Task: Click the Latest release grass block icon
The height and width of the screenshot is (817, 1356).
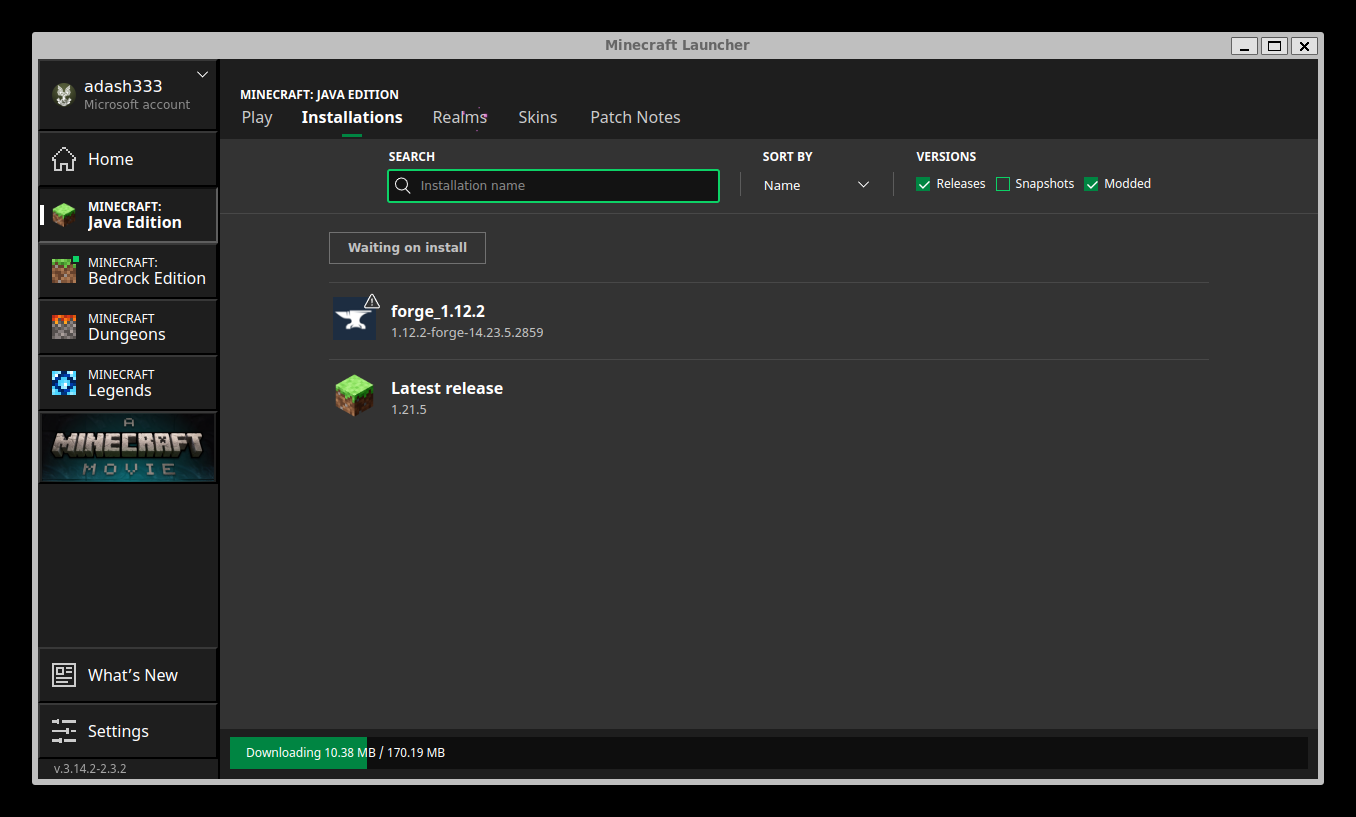Action: tap(354, 396)
